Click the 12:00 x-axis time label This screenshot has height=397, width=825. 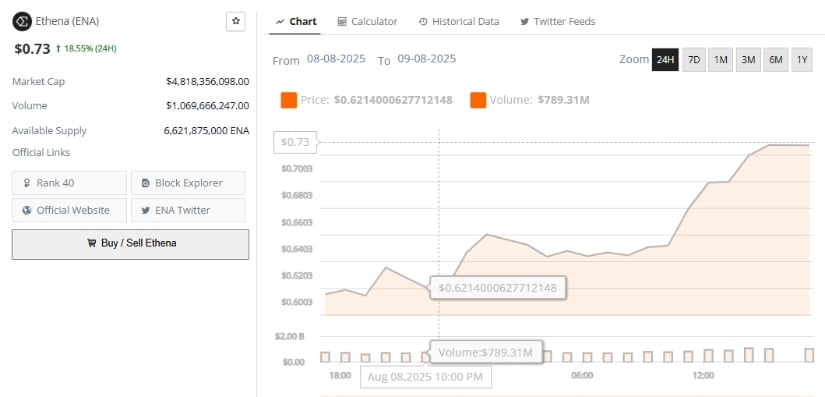click(x=703, y=375)
